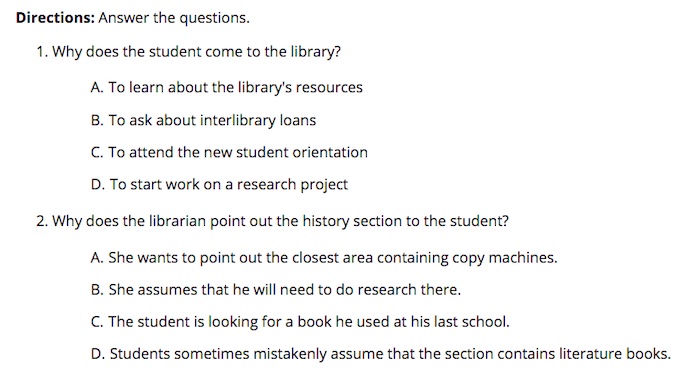Click the letter C under question 2
700x380 pixels.
click(x=96, y=322)
